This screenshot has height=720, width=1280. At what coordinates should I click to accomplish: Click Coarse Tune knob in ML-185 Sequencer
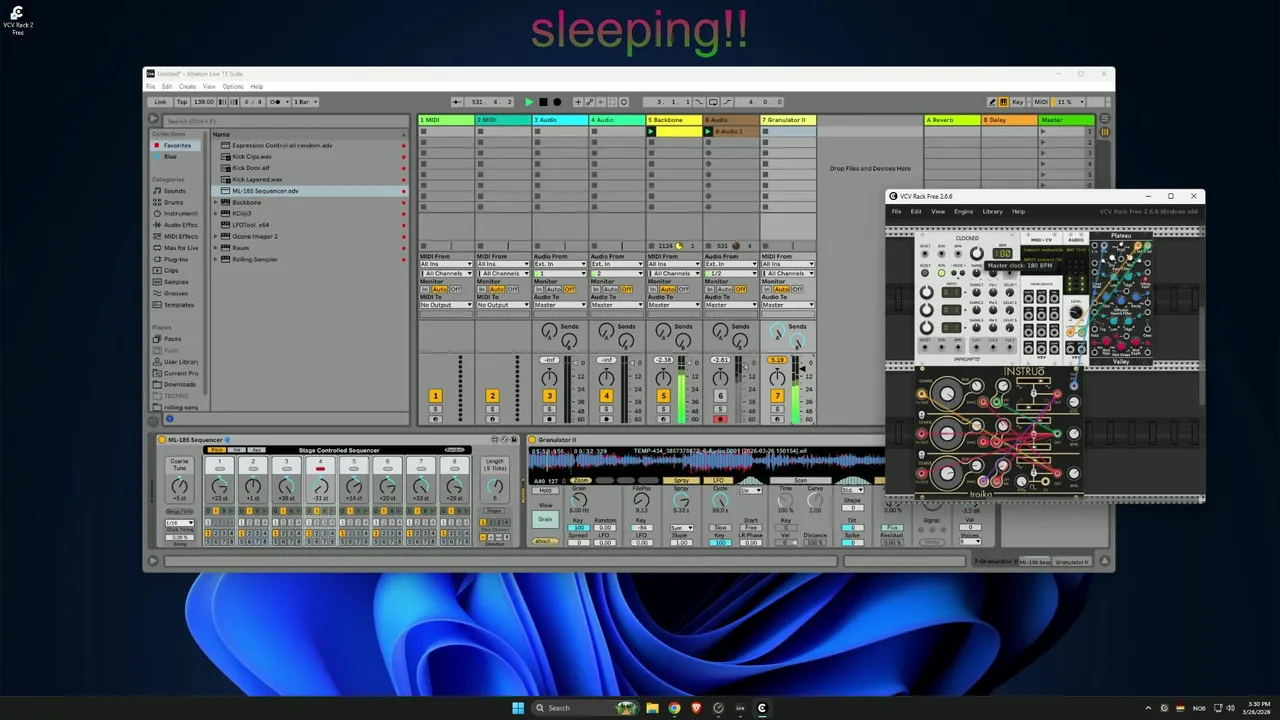[x=179, y=486]
